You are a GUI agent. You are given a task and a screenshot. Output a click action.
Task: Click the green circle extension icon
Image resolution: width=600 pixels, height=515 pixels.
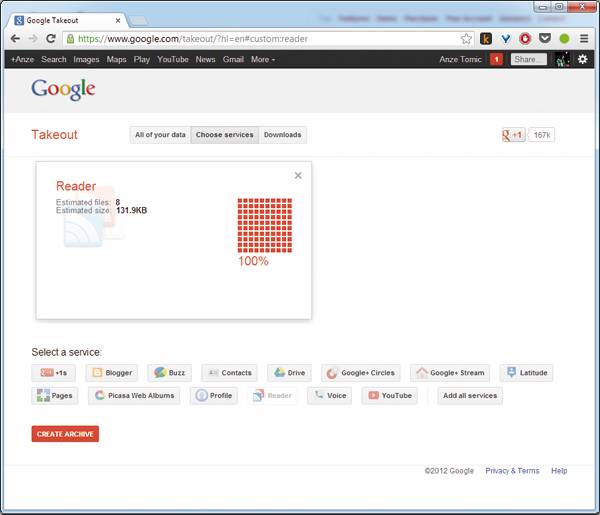point(564,39)
